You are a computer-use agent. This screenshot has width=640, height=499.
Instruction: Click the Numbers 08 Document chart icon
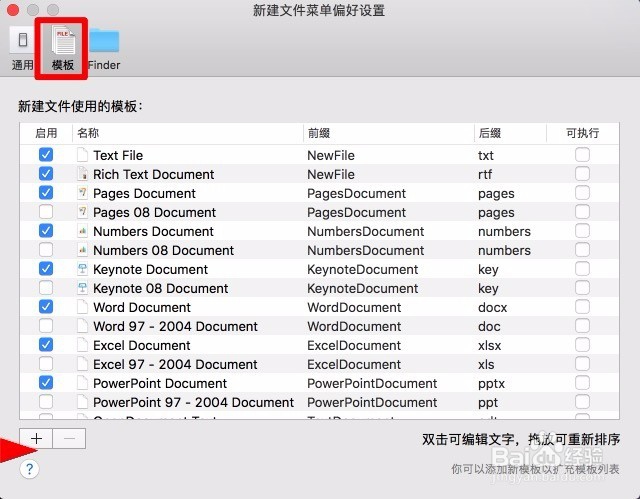[x=82, y=250]
